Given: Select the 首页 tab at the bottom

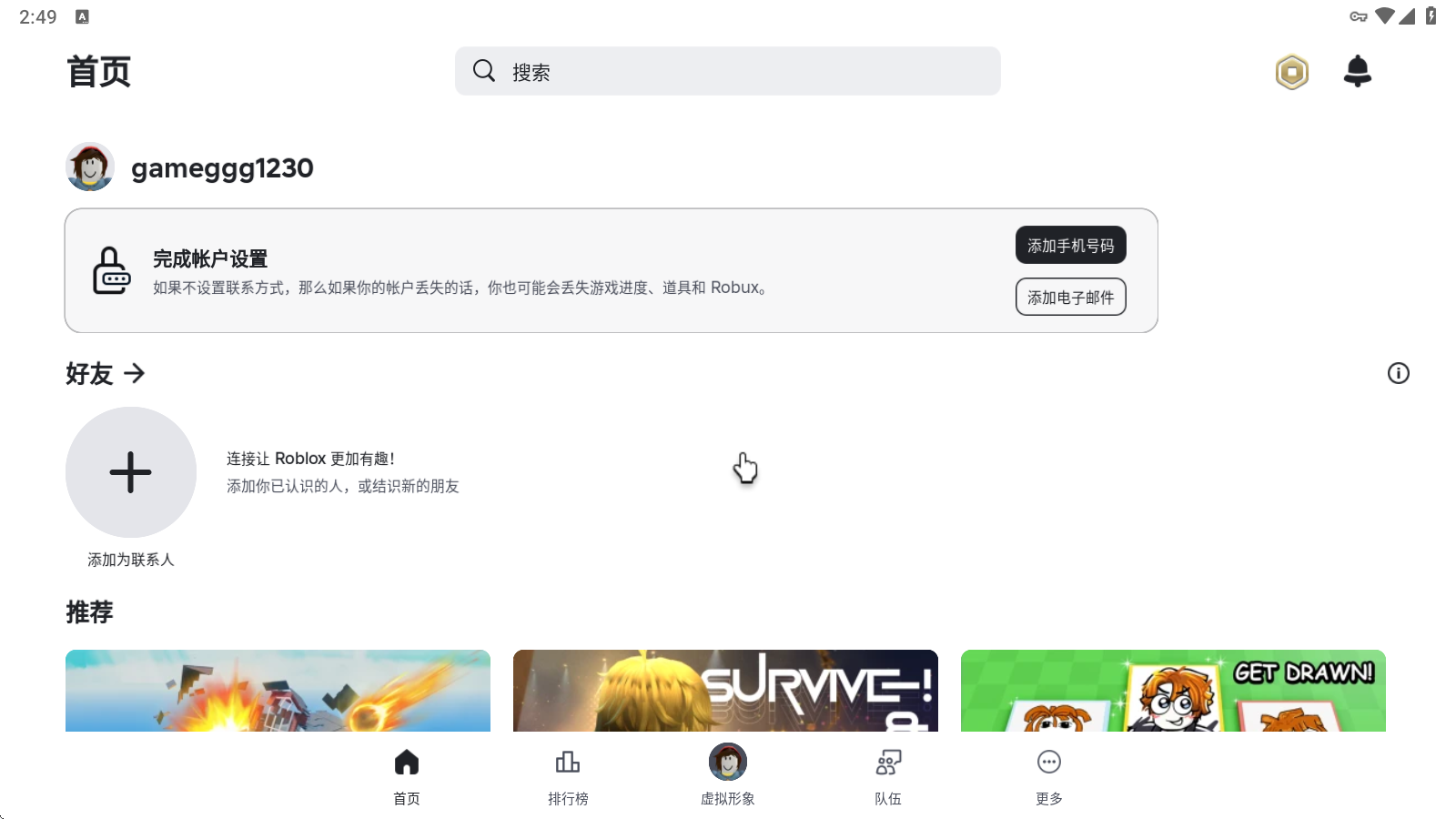Looking at the screenshot, I should pos(406,773).
